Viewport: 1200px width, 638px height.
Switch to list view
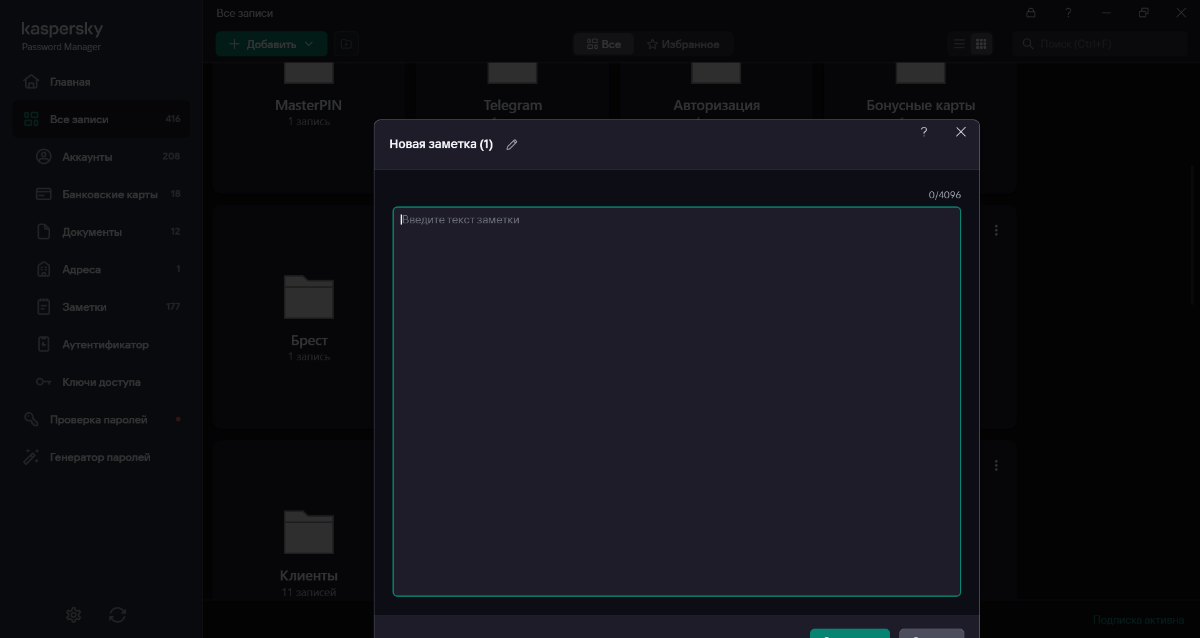959,44
